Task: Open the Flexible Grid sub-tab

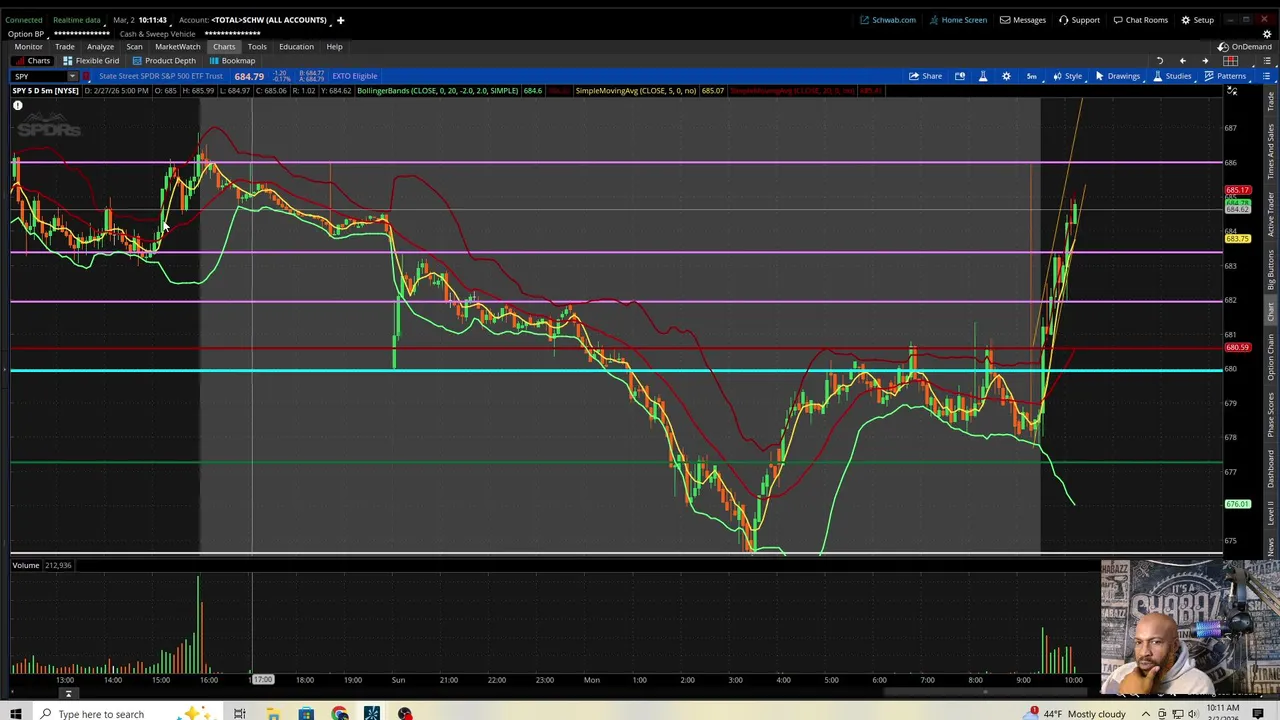Action: click(91, 61)
